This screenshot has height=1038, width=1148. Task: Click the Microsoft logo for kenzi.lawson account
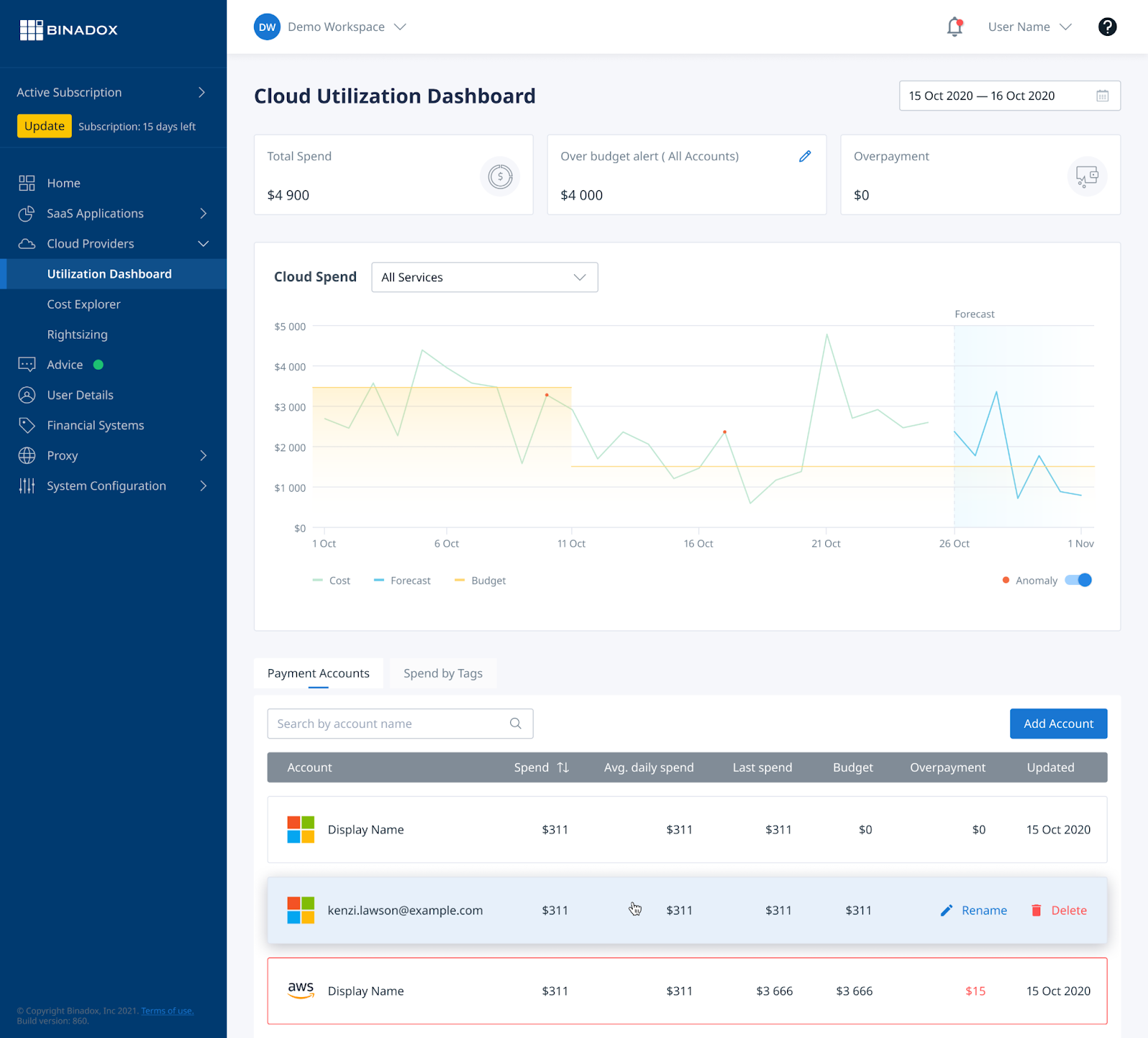pyautogui.click(x=301, y=910)
